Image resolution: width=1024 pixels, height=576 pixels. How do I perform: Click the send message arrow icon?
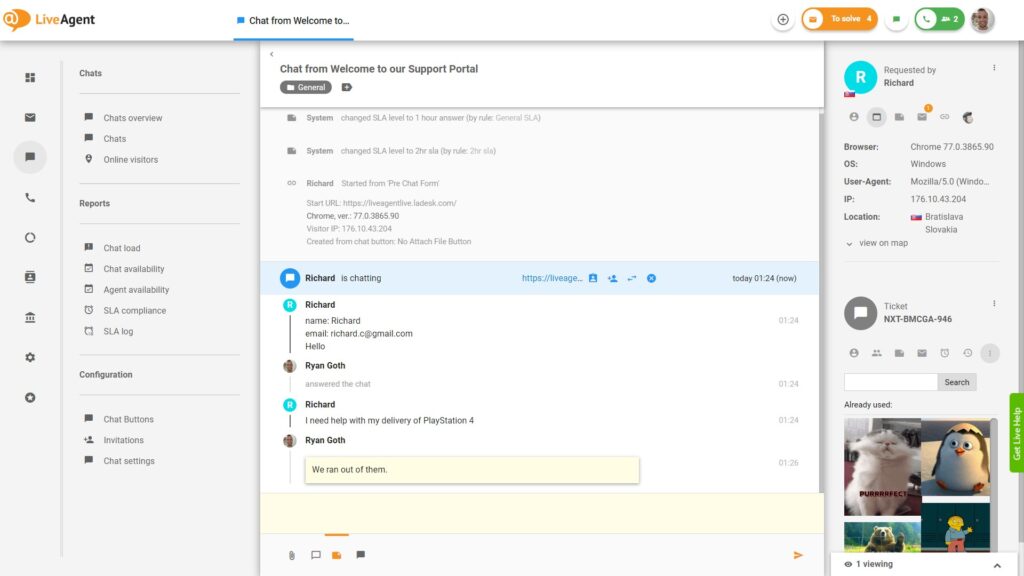[798, 554]
